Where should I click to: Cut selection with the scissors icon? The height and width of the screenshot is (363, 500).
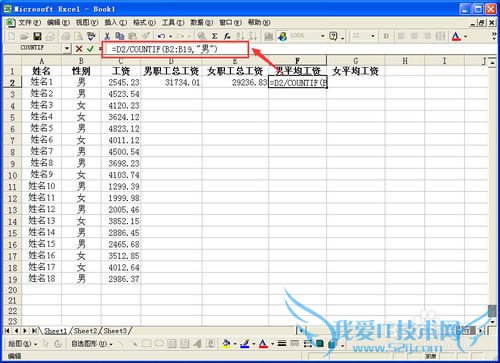[x=107, y=36]
